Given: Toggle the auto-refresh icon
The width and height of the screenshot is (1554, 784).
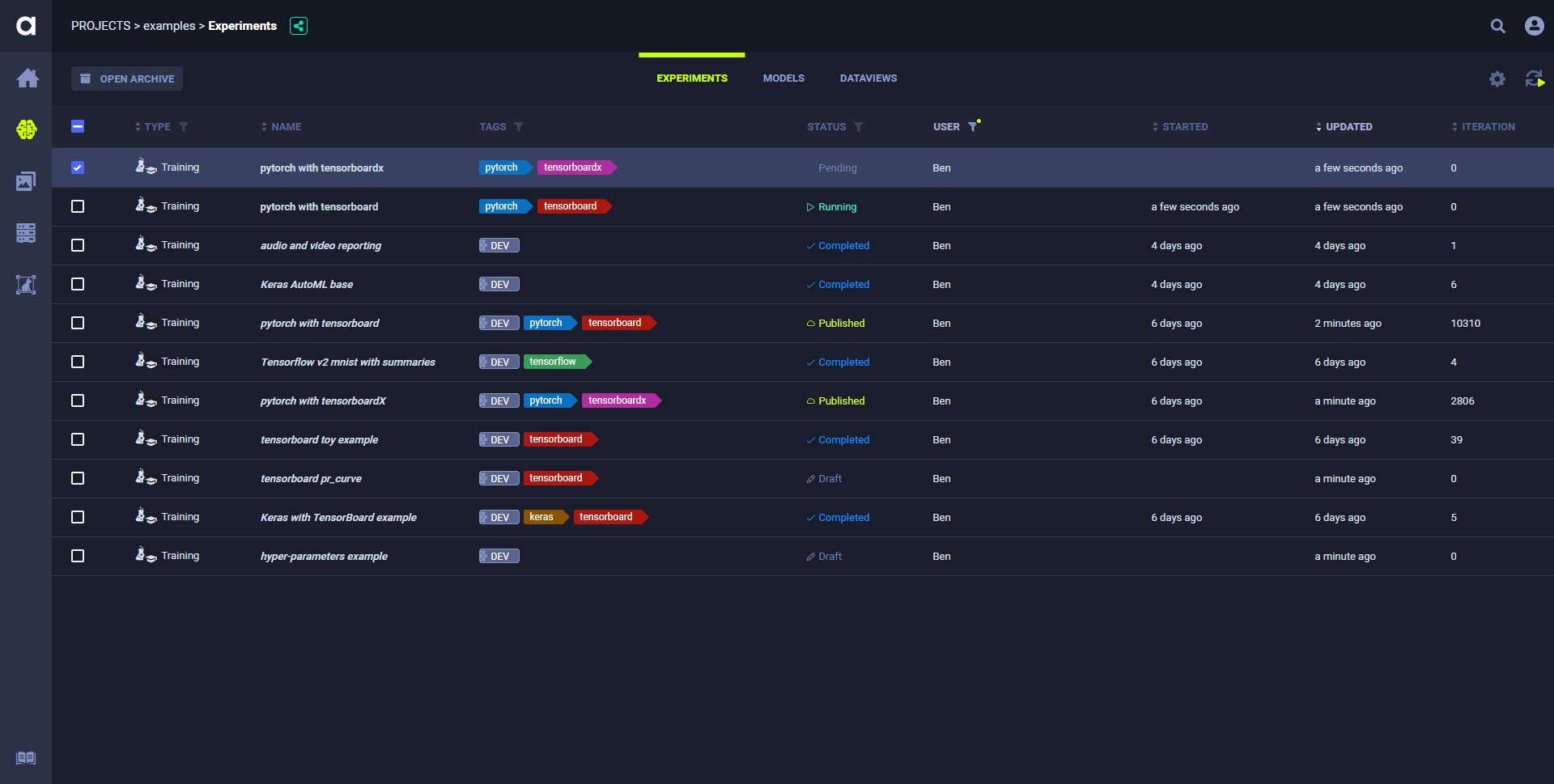Looking at the screenshot, I should point(1534,78).
